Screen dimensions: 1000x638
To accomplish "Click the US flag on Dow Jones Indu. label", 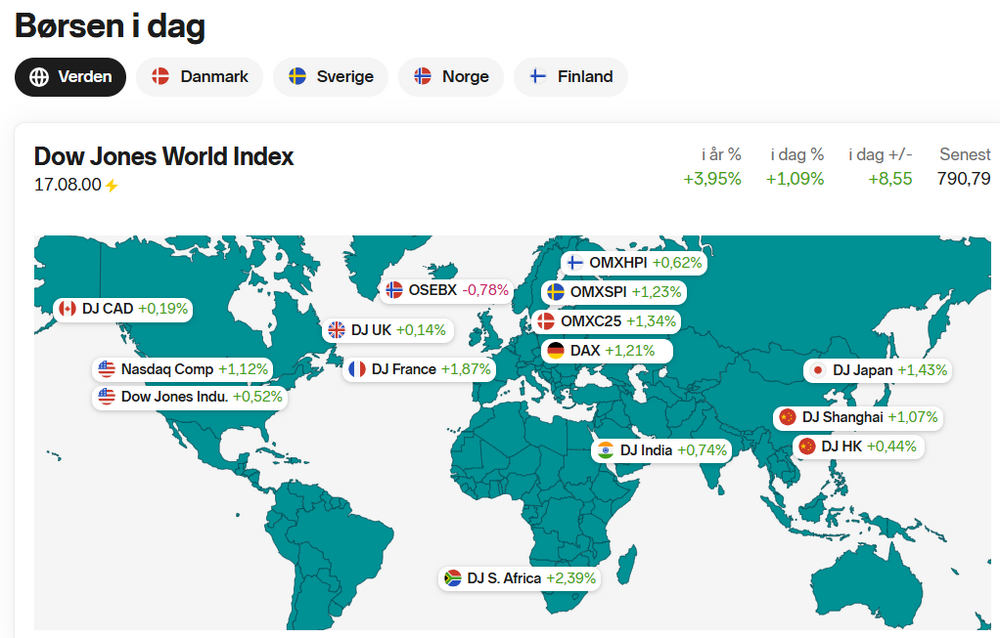I will (107, 397).
